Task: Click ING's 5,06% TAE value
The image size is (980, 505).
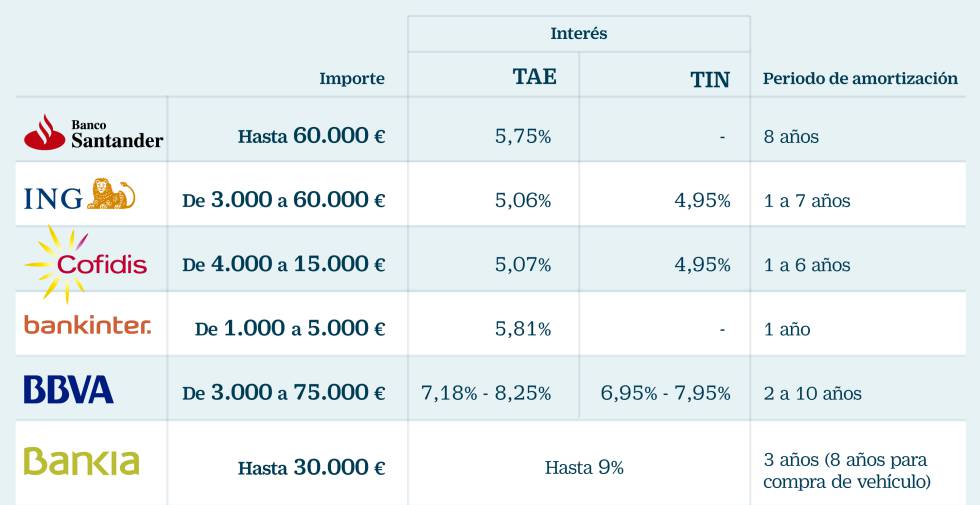Action: [523, 200]
